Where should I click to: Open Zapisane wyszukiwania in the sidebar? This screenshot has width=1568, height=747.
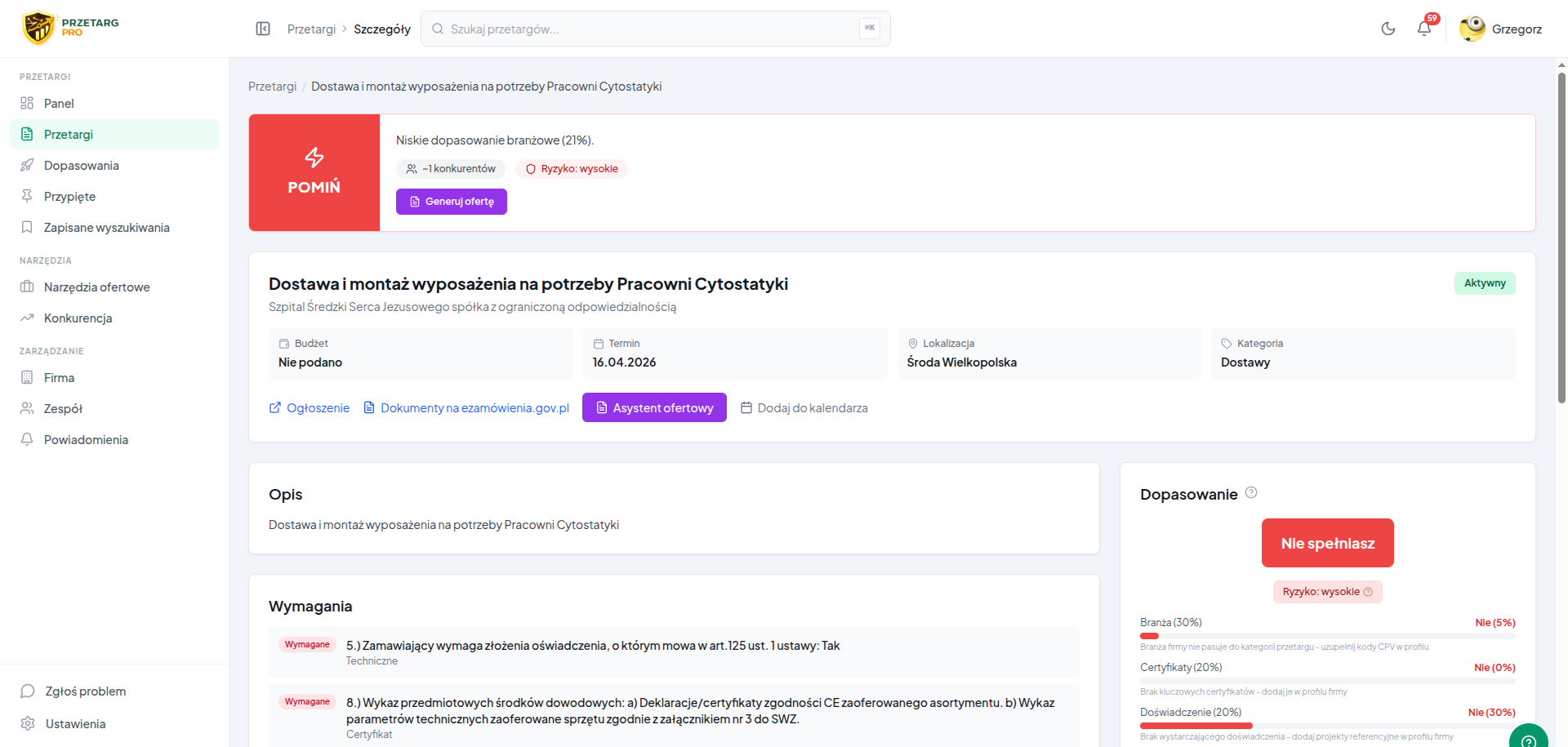(x=114, y=227)
